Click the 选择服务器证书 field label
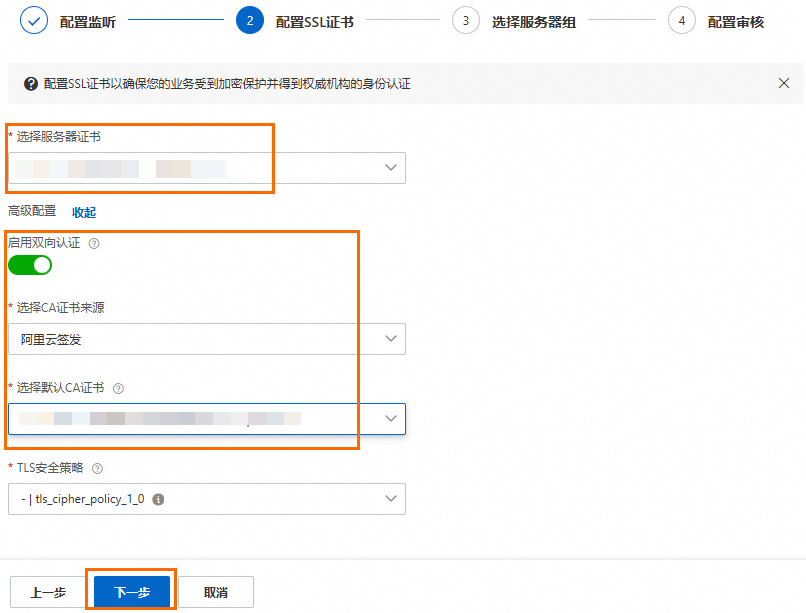The width and height of the screenshot is (806, 613). tap(59, 137)
